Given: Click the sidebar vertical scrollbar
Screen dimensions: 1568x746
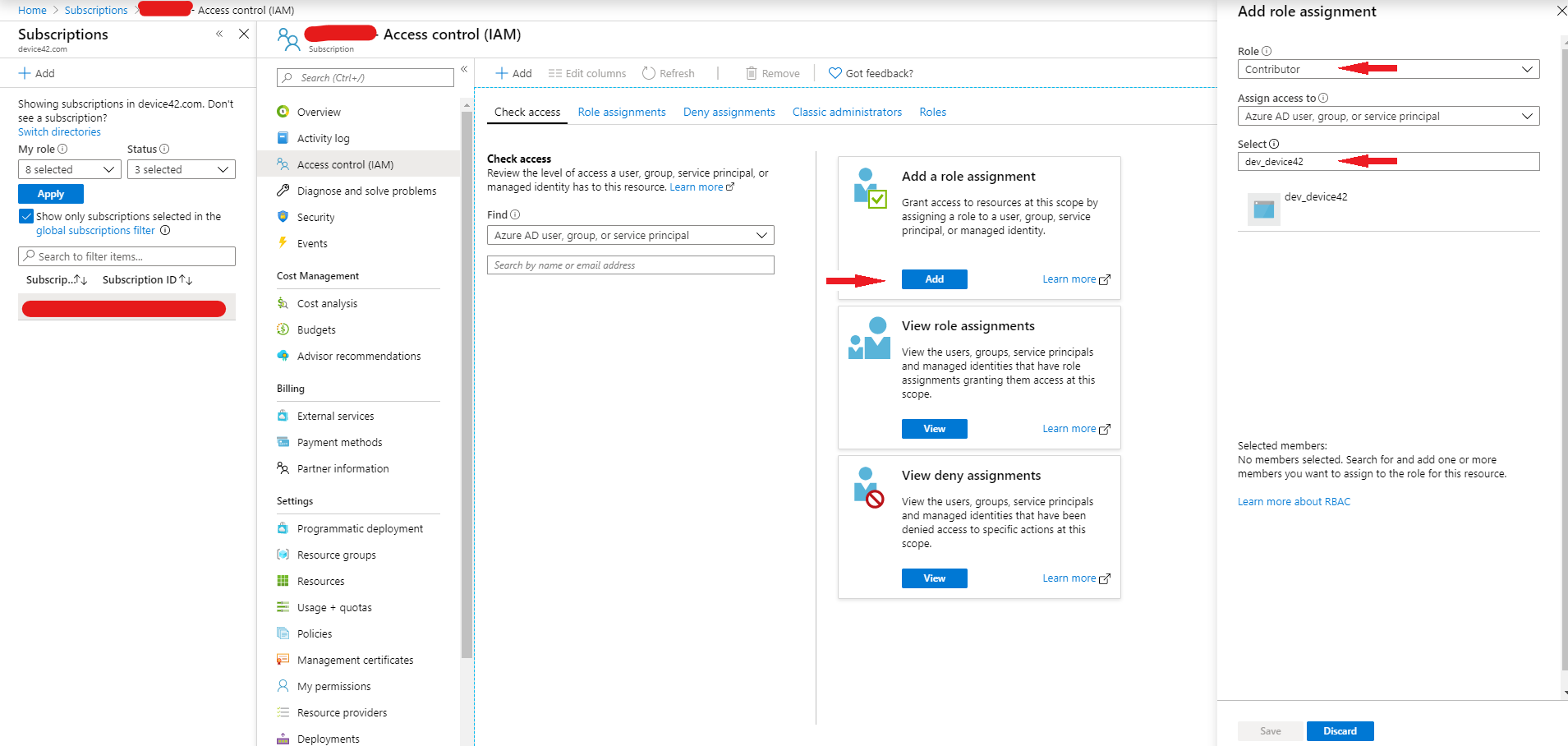Looking at the screenshot, I should (x=467, y=386).
